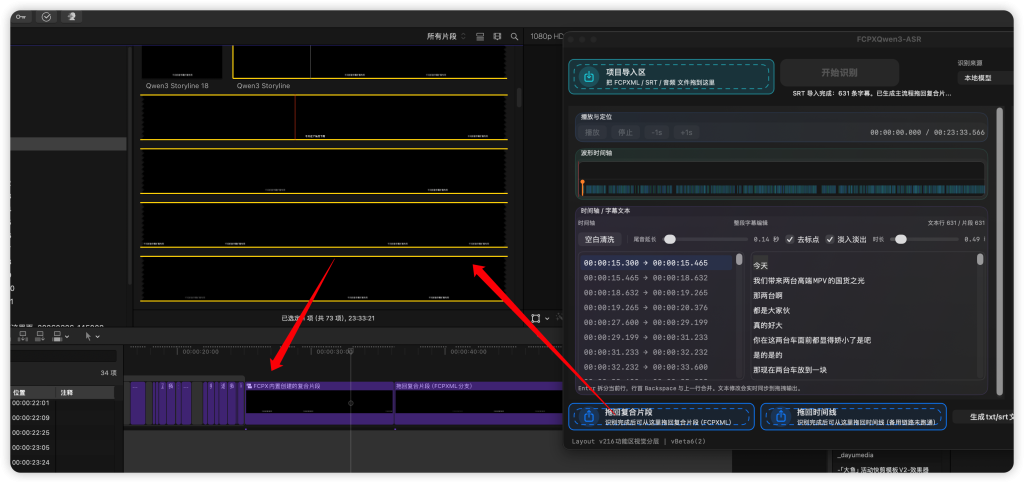Click the 拖回复合片段 export icon
Image resolution: width=1024 pixels, height=483 pixels.
(589, 416)
